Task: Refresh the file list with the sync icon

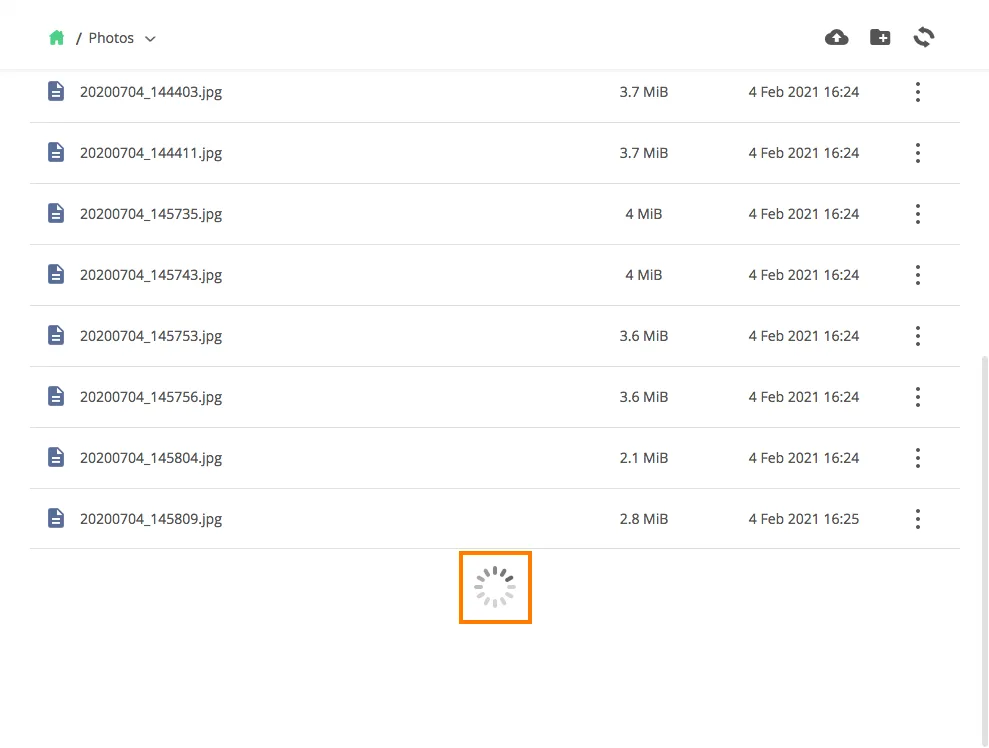Action: (x=924, y=38)
